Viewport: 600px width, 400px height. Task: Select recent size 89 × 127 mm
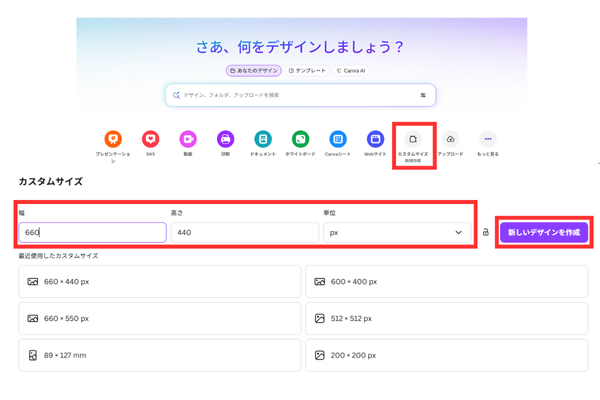click(160, 355)
